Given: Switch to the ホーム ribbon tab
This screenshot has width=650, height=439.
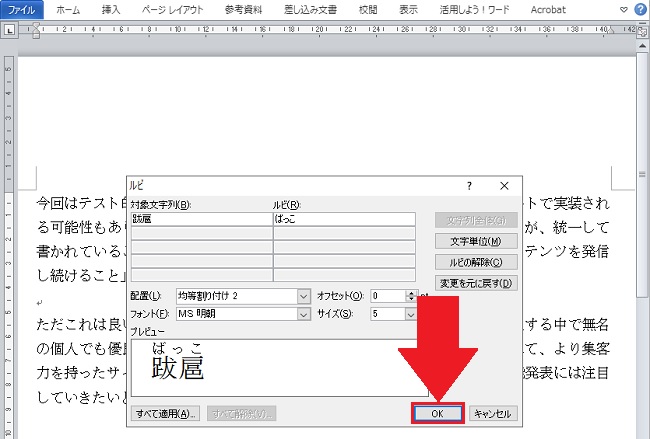Looking at the screenshot, I should [68, 10].
